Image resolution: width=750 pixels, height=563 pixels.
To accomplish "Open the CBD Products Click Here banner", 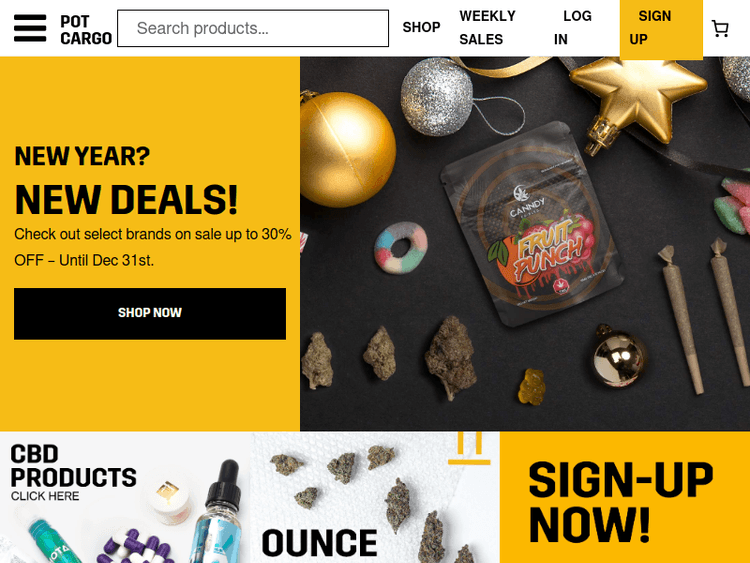I will pos(125,497).
